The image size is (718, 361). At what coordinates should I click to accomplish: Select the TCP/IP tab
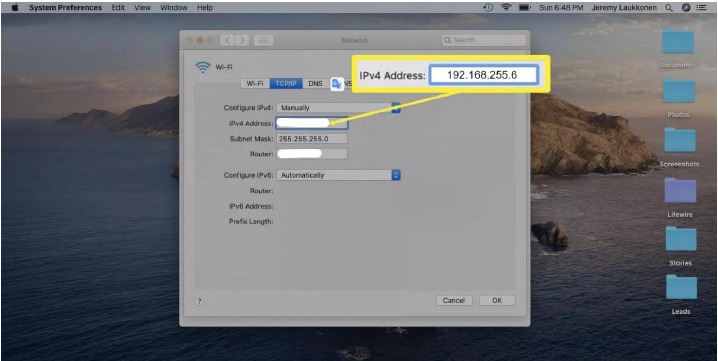[x=286, y=83]
